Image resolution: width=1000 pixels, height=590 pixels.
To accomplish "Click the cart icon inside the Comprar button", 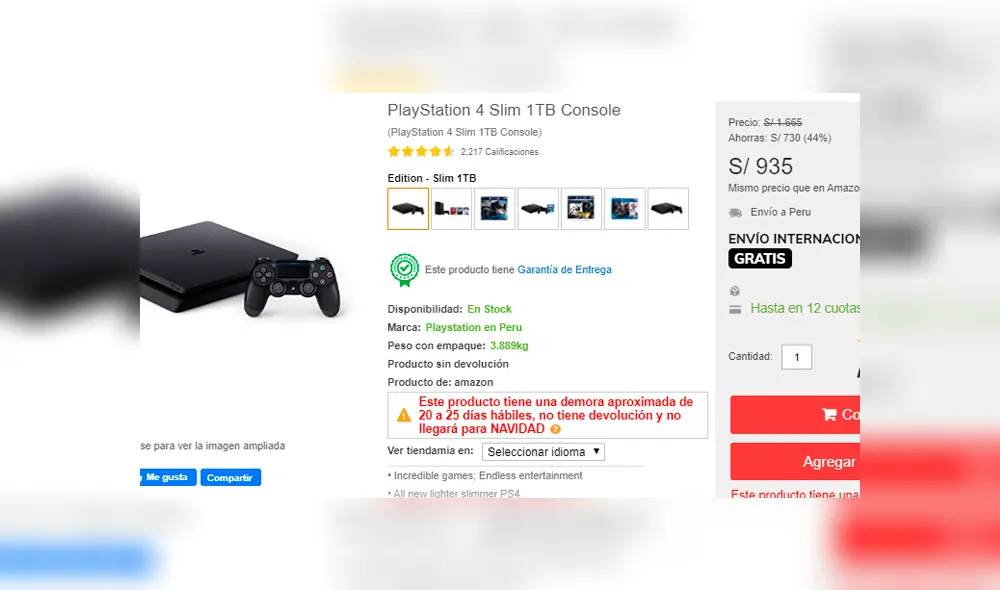I will (830, 414).
